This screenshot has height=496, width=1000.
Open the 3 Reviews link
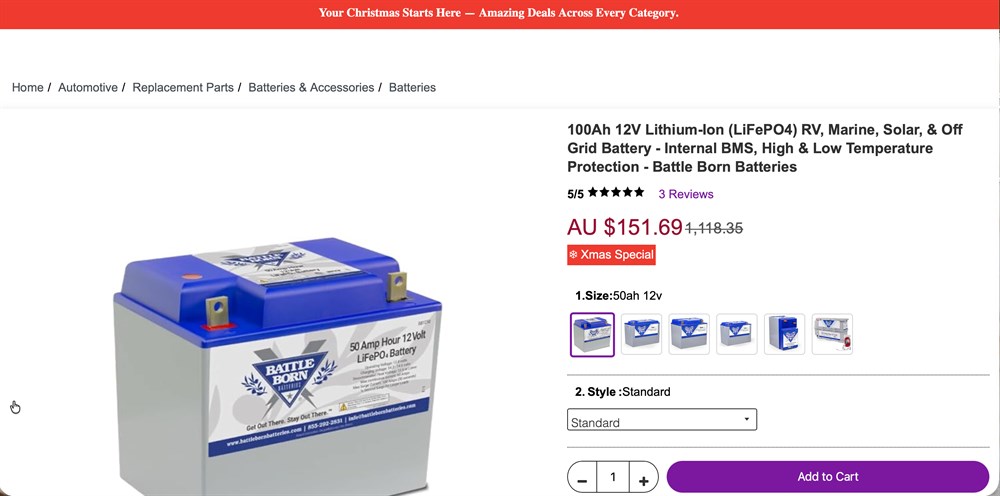[686, 194]
